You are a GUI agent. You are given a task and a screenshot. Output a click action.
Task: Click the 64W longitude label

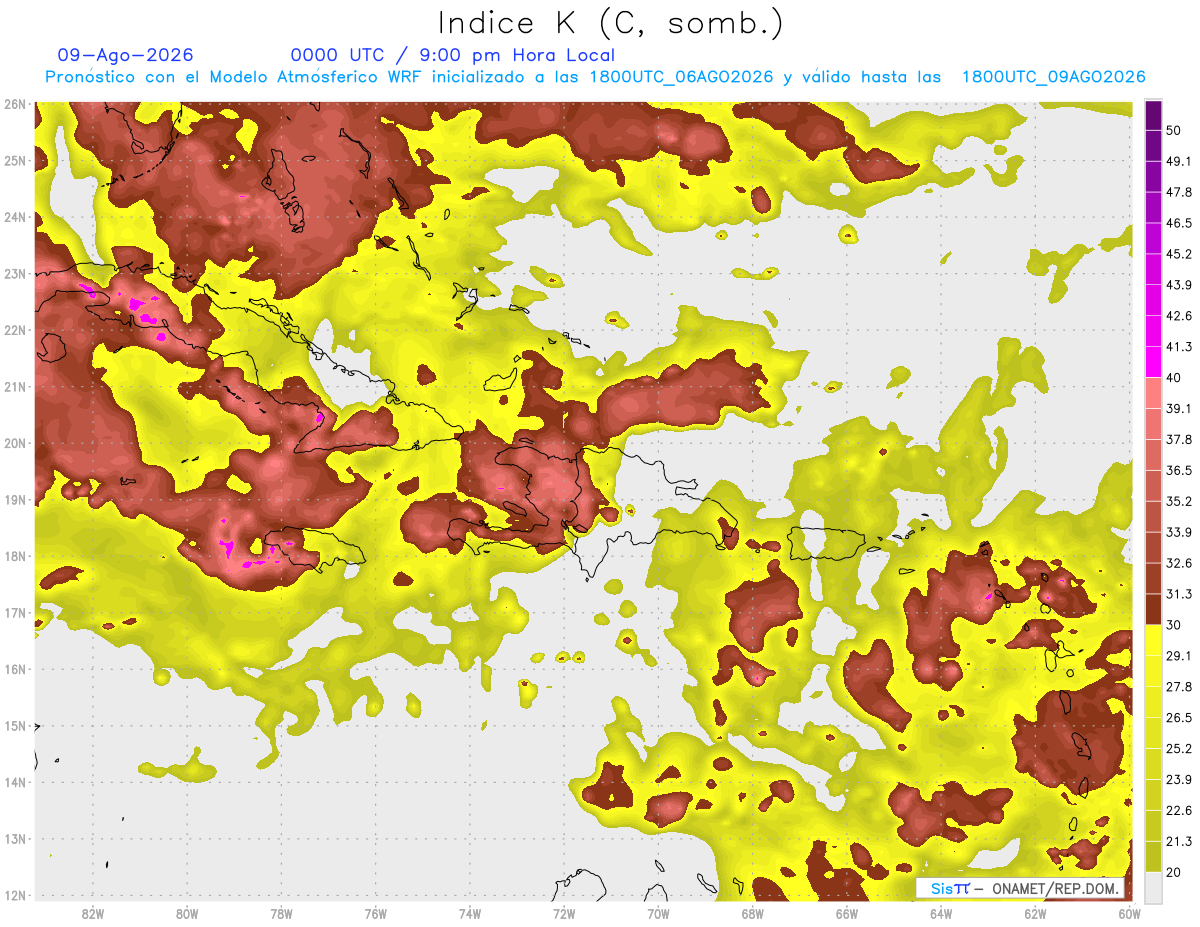[x=941, y=914]
